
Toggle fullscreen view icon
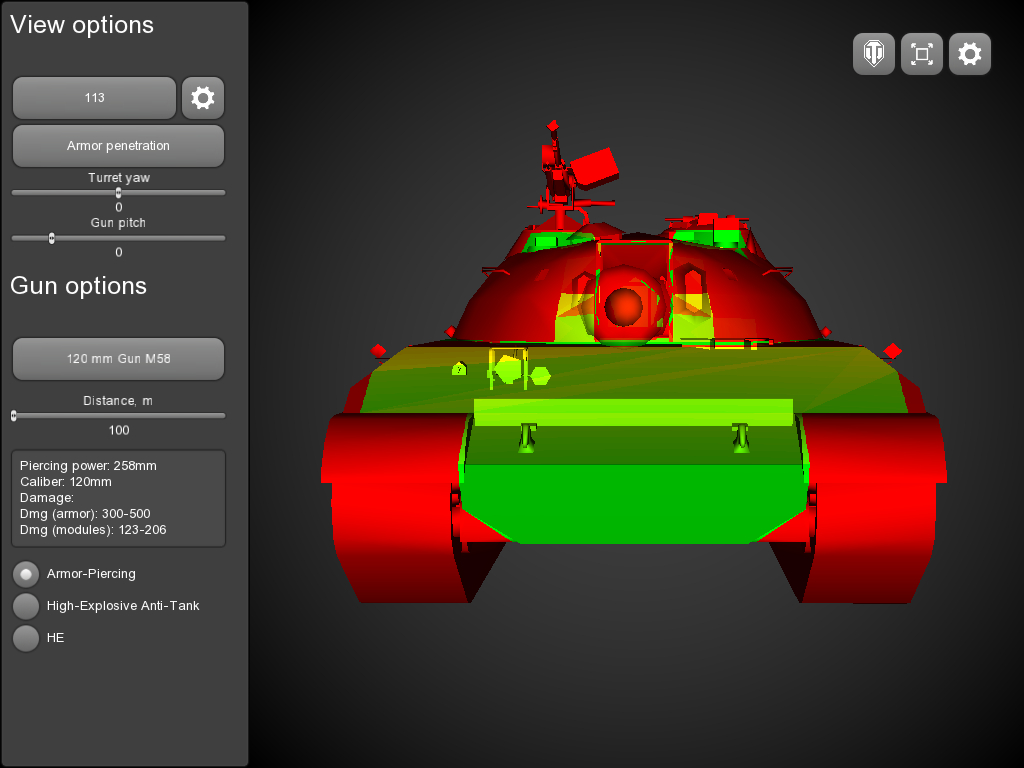(921, 54)
